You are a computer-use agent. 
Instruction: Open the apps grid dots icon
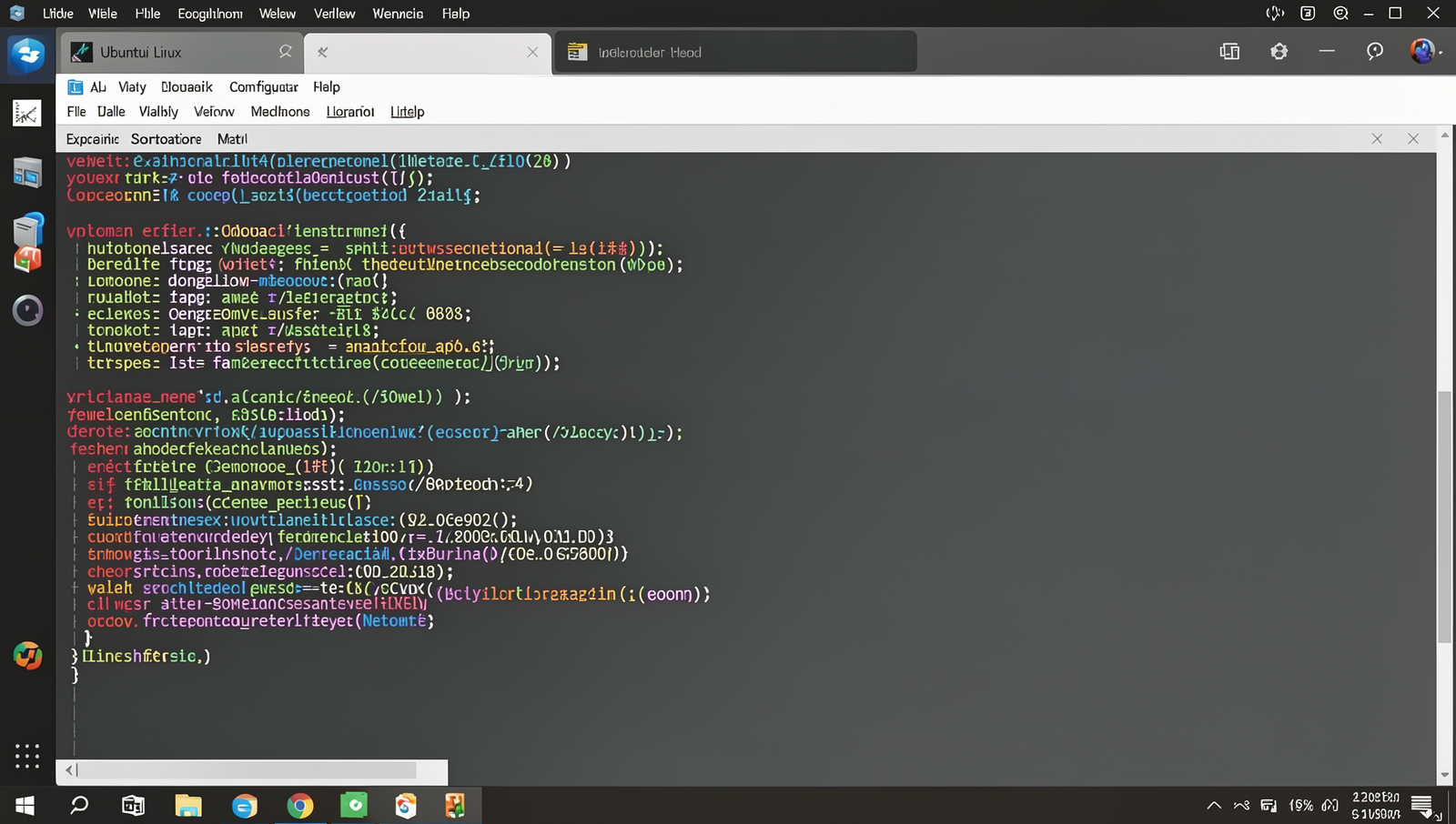pos(27,756)
